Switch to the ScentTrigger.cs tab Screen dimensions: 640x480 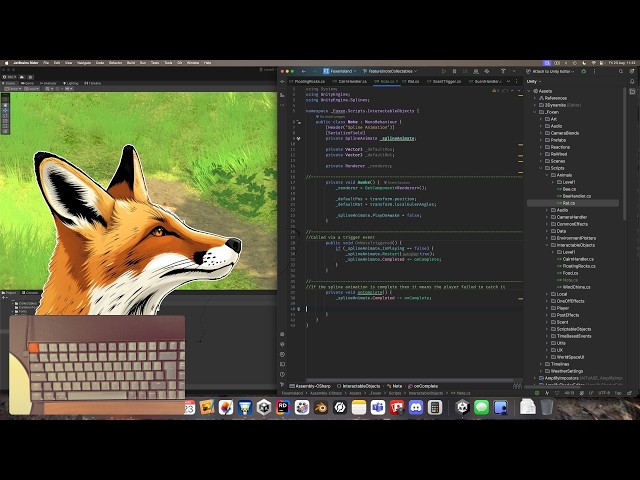coord(444,82)
